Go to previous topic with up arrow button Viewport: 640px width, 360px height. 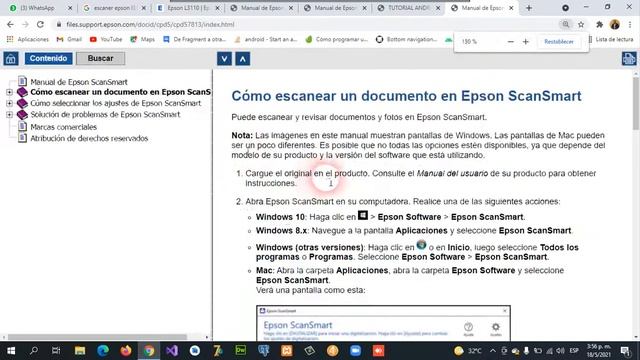(x=242, y=59)
